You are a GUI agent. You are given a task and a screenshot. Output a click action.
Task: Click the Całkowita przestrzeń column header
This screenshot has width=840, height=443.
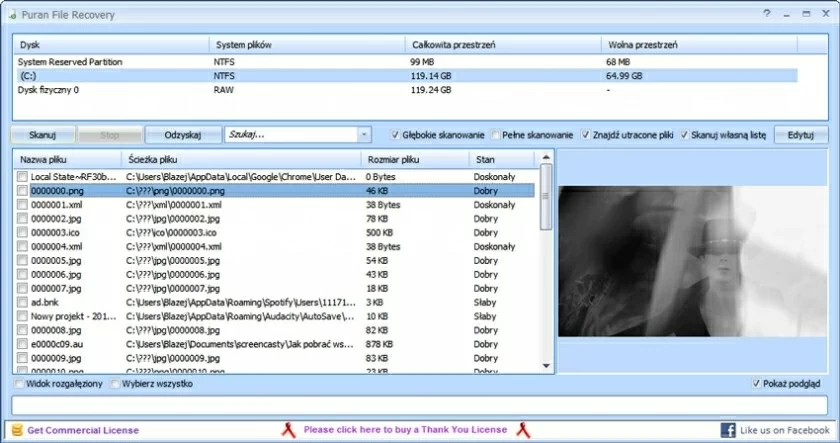click(x=503, y=45)
